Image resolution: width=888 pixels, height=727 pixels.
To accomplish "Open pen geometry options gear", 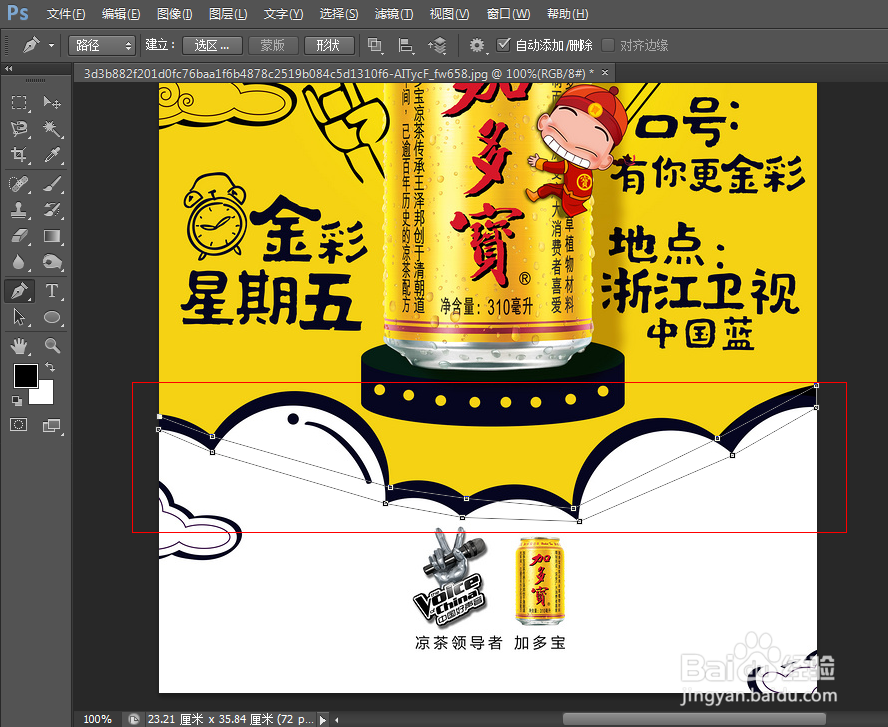I will pyautogui.click(x=478, y=45).
